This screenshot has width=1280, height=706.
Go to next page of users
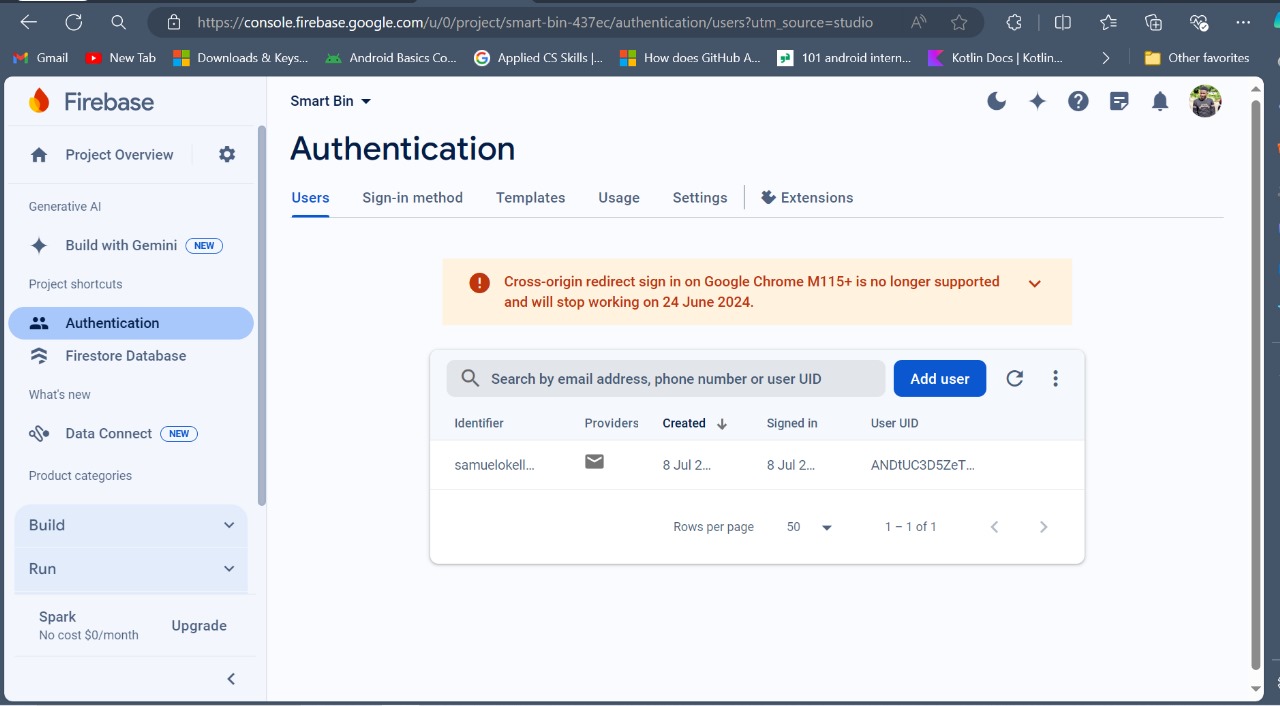[1043, 527]
